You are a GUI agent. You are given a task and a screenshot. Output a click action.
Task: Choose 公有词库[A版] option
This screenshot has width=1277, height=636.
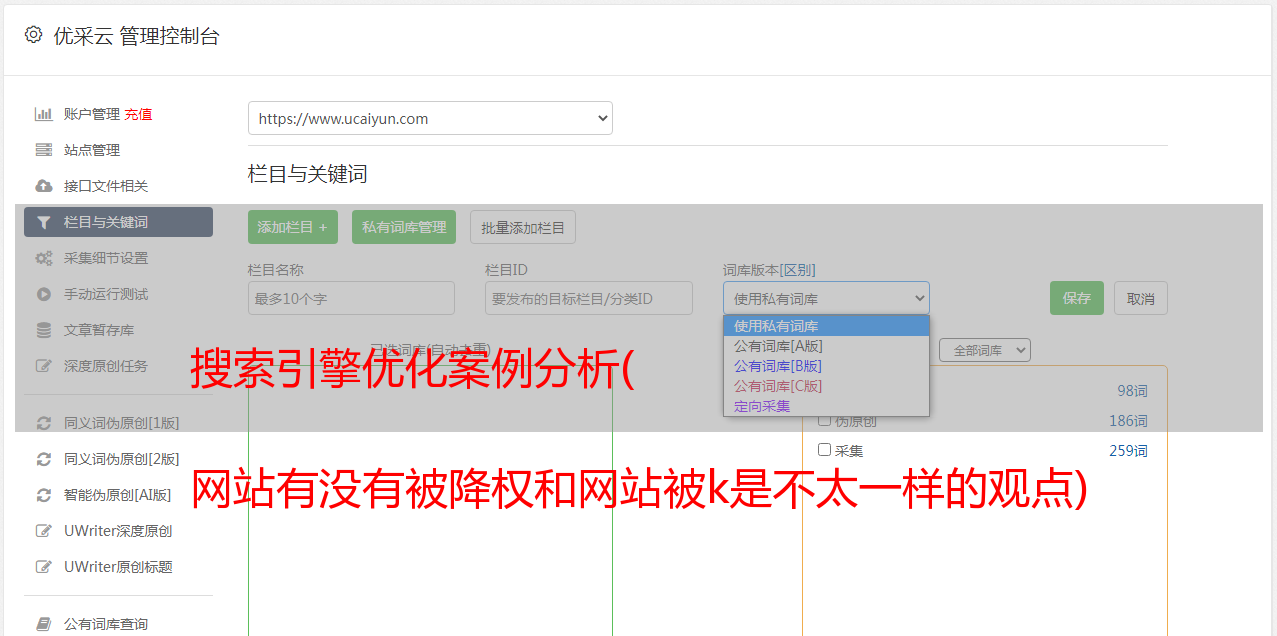826,346
